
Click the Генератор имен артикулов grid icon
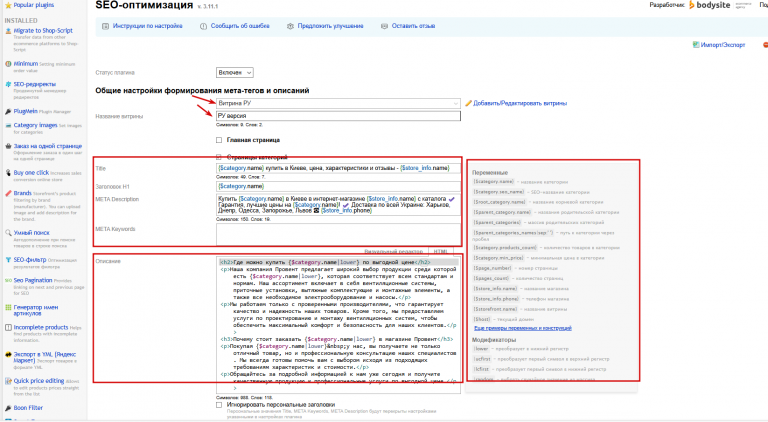tap(8, 307)
